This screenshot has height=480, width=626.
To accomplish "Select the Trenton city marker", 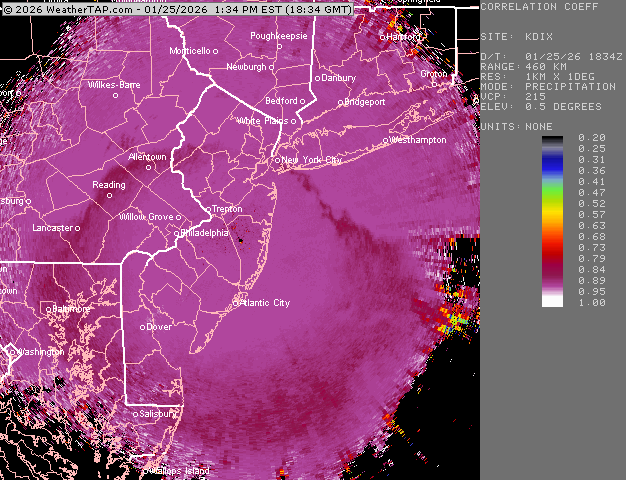I will point(209,209).
